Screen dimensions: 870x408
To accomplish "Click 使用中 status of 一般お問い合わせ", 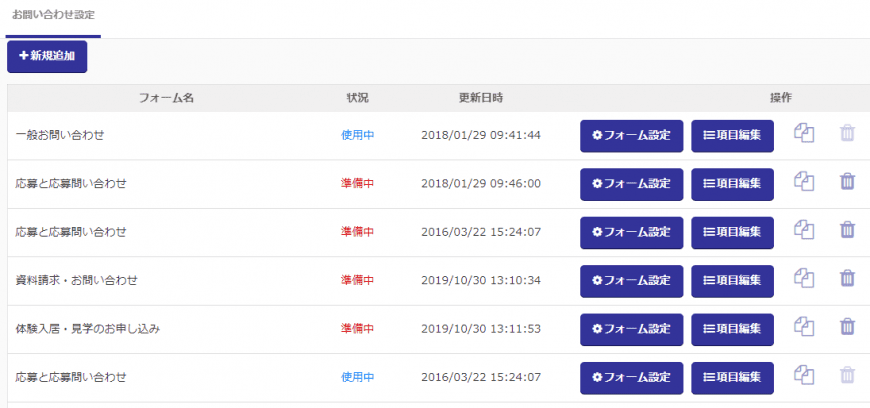I will [357, 135].
